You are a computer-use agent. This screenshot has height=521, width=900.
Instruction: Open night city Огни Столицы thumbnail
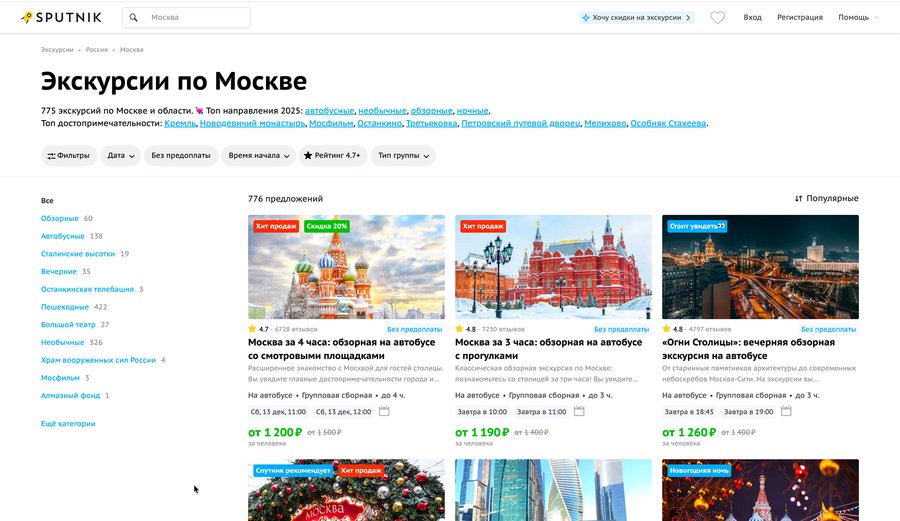pos(761,267)
